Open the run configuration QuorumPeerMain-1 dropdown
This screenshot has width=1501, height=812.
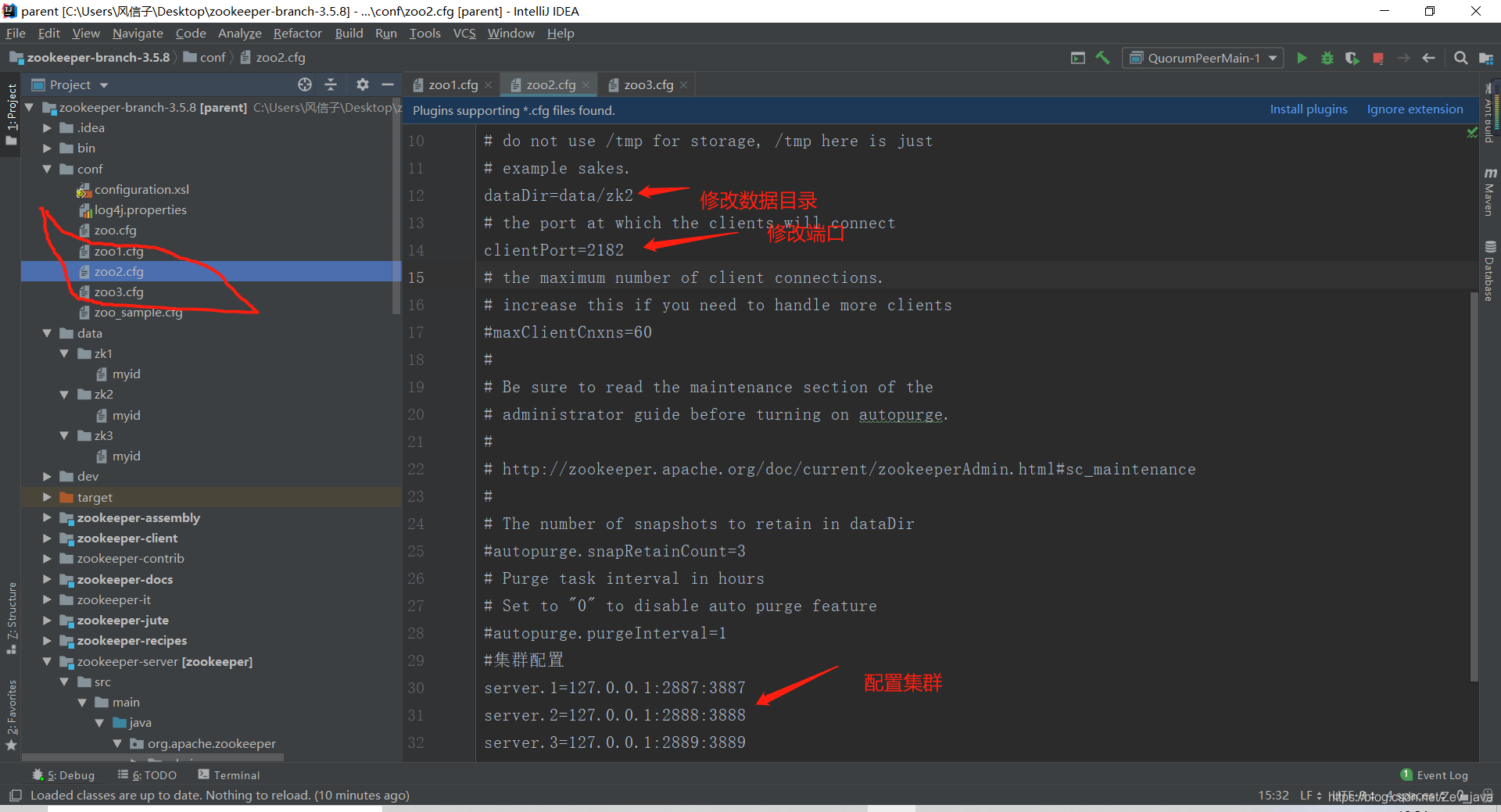coord(1203,58)
